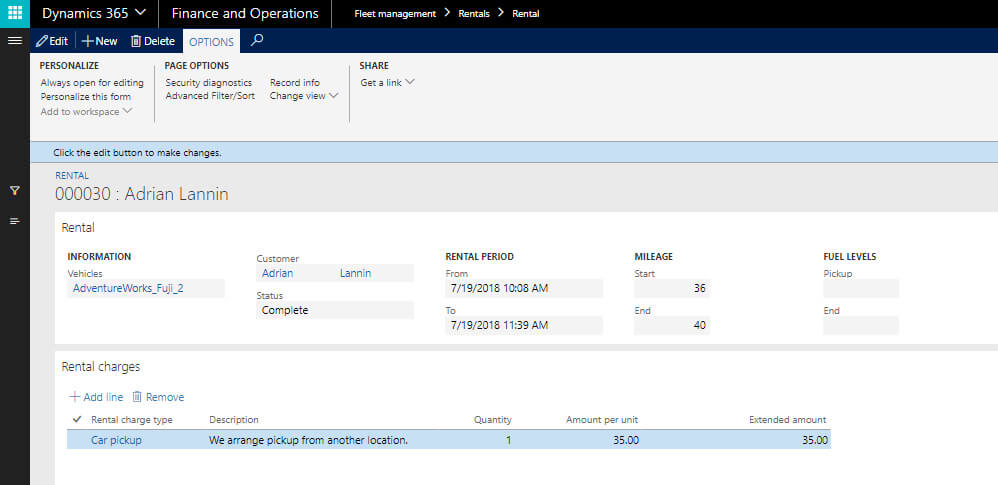Expand the hamburger navigation pane
Screen dimensions: 998x485
click(15, 41)
